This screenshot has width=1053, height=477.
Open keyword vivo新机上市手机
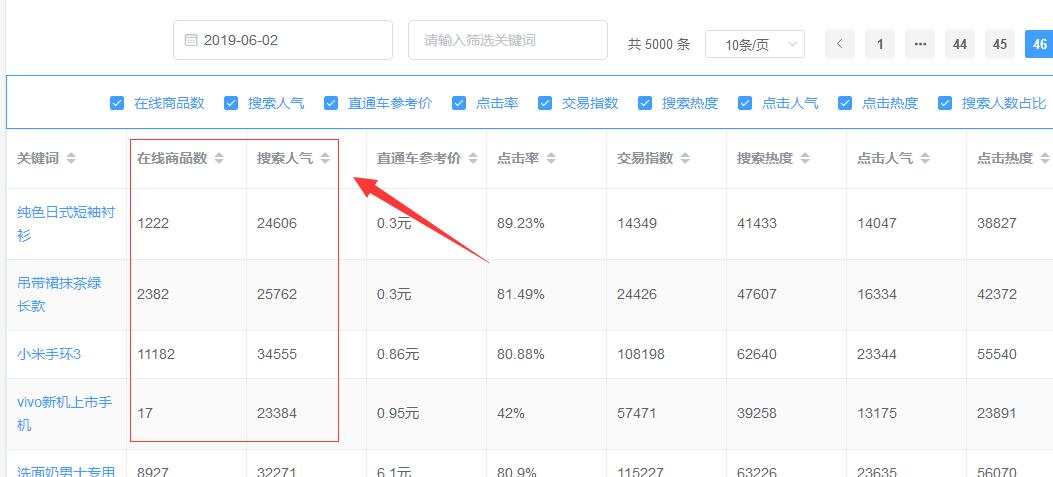(x=64, y=413)
